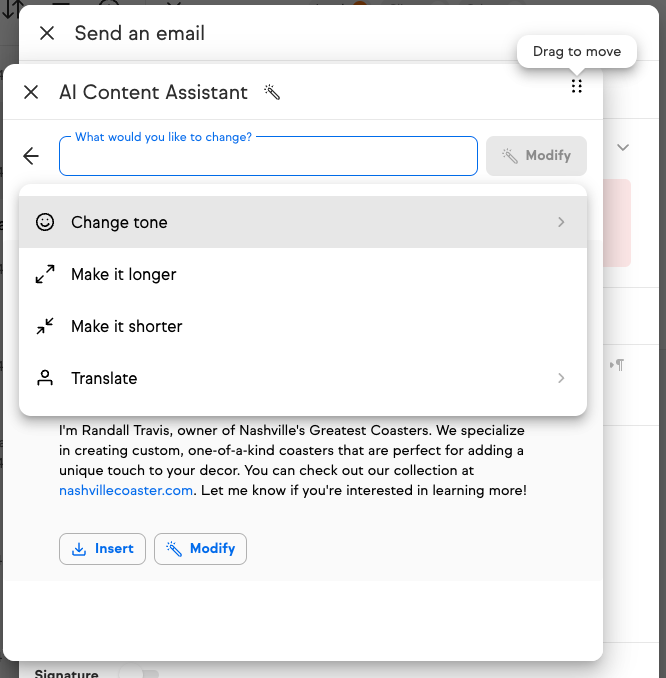This screenshot has width=666, height=678.
Task: Click the smiley face icon for Change tone
Action: [45, 222]
